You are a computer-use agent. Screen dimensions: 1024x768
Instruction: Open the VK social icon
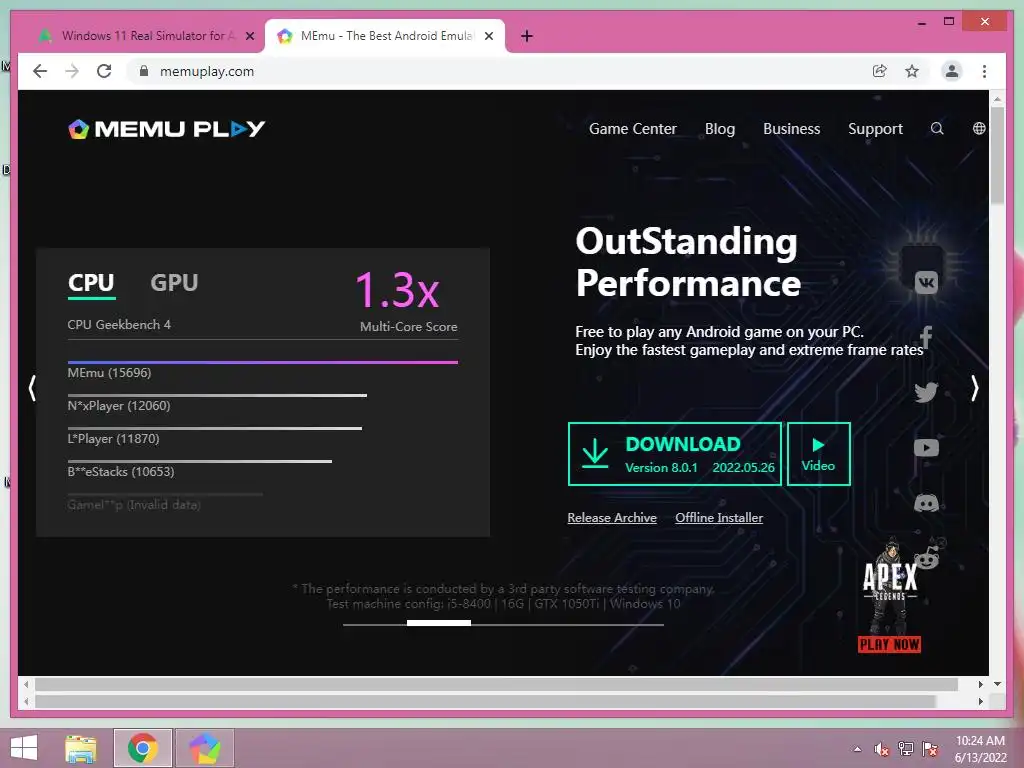pos(926,282)
